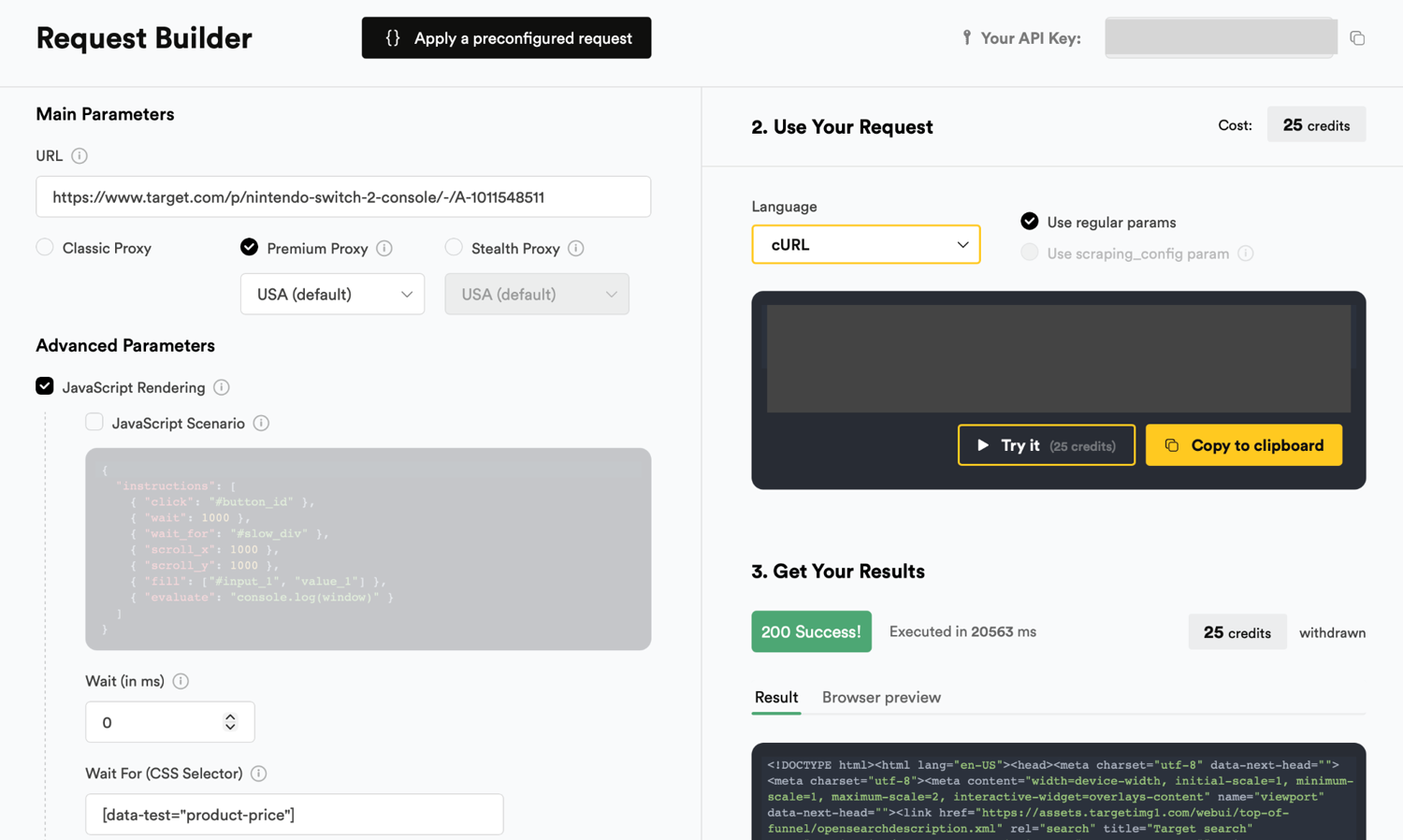
Task: Click the info icon beside Wait (in ms)
Action: click(x=181, y=681)
